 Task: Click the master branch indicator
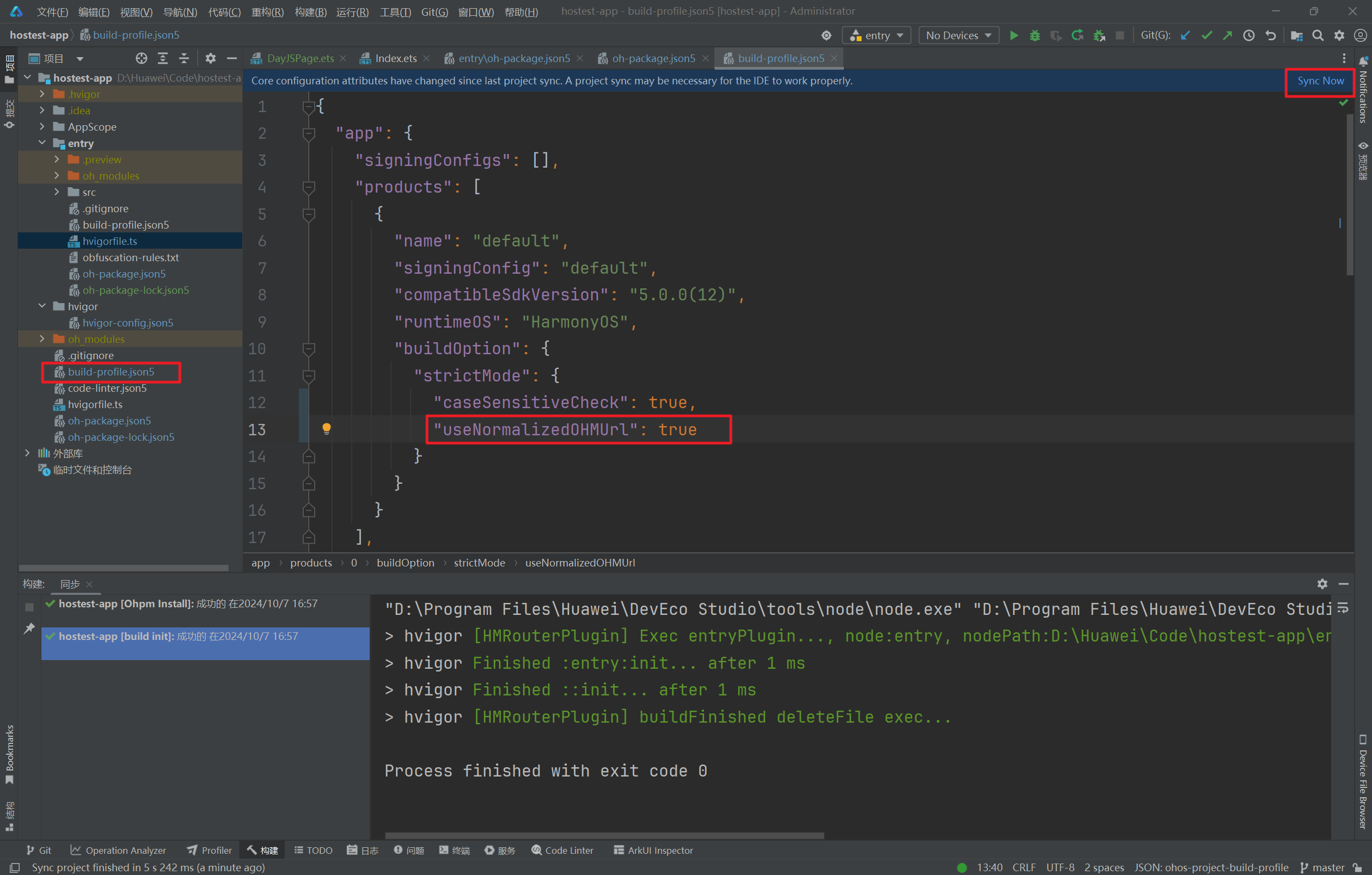1325,866
